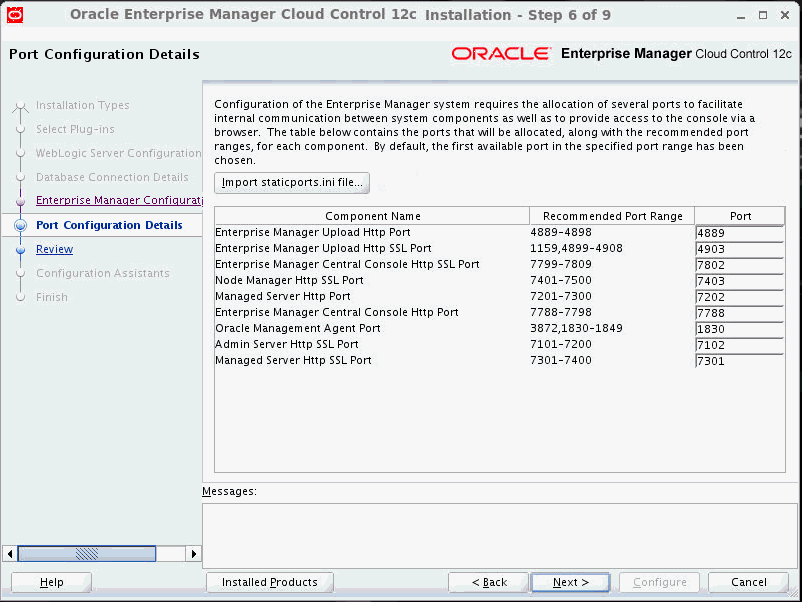Click range value 7401-7500
The image size is (802, 602).
tap(561, 280)
